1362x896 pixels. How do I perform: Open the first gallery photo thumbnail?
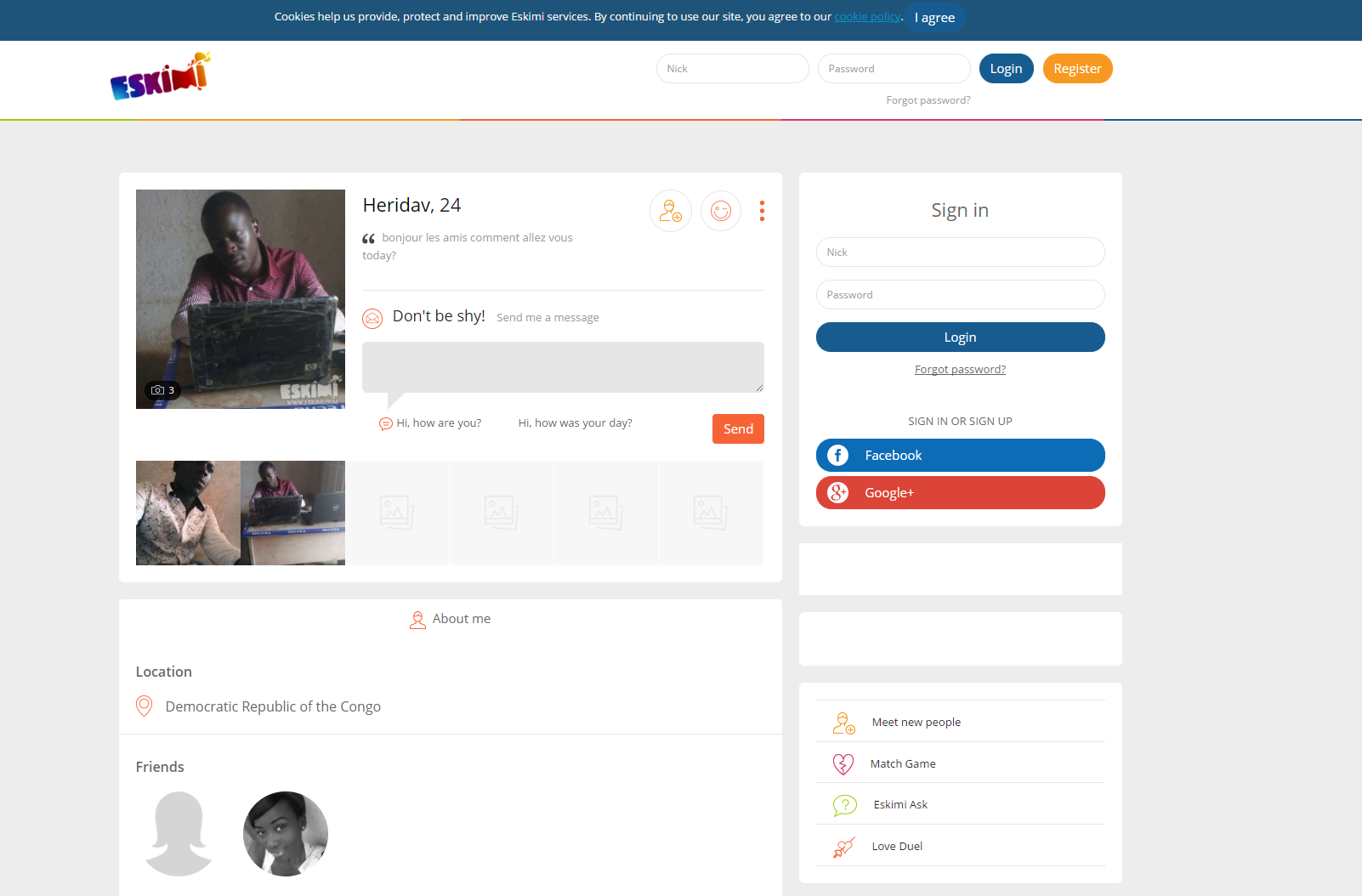tap(188, 513)
